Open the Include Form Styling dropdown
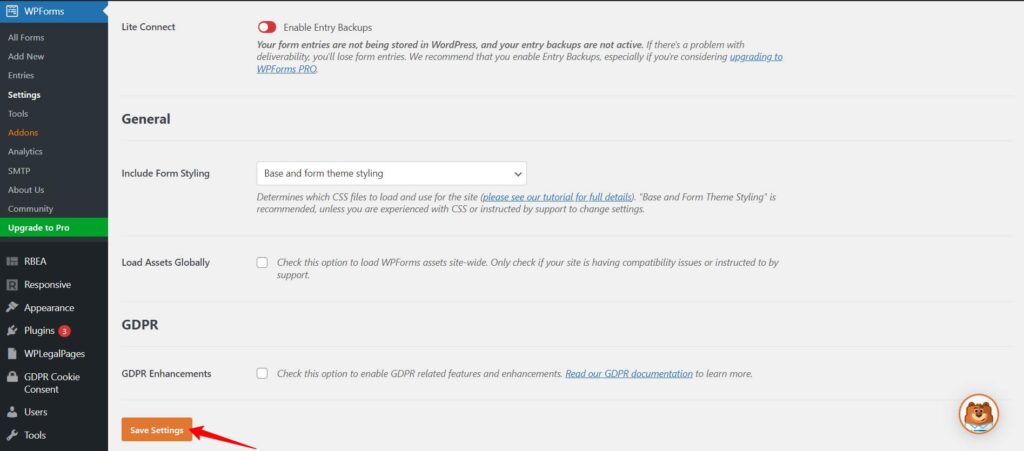The height and width of the screenshot is (451, 1024). coord(391,174)
